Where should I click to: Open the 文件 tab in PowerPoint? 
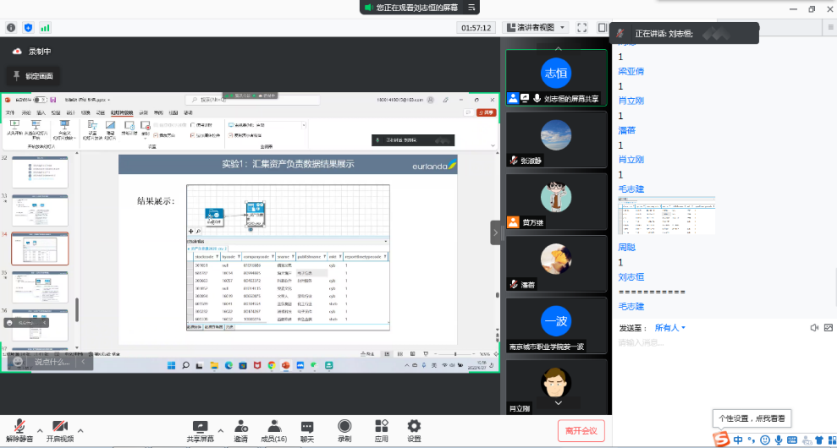(x=10, y=113)
